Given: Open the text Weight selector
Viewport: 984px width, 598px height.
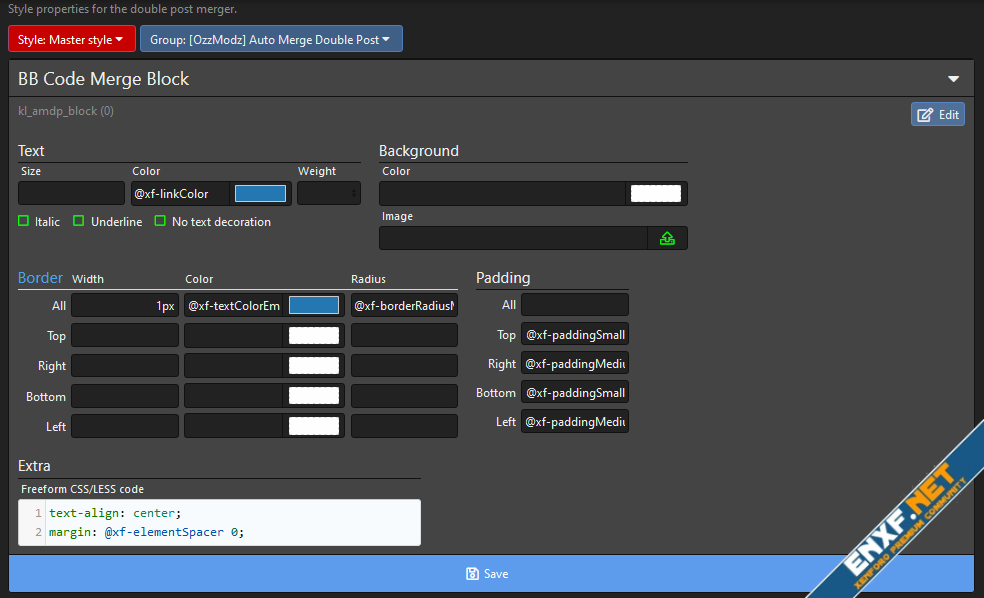Looking at the screenshot, I should [328, 194].
